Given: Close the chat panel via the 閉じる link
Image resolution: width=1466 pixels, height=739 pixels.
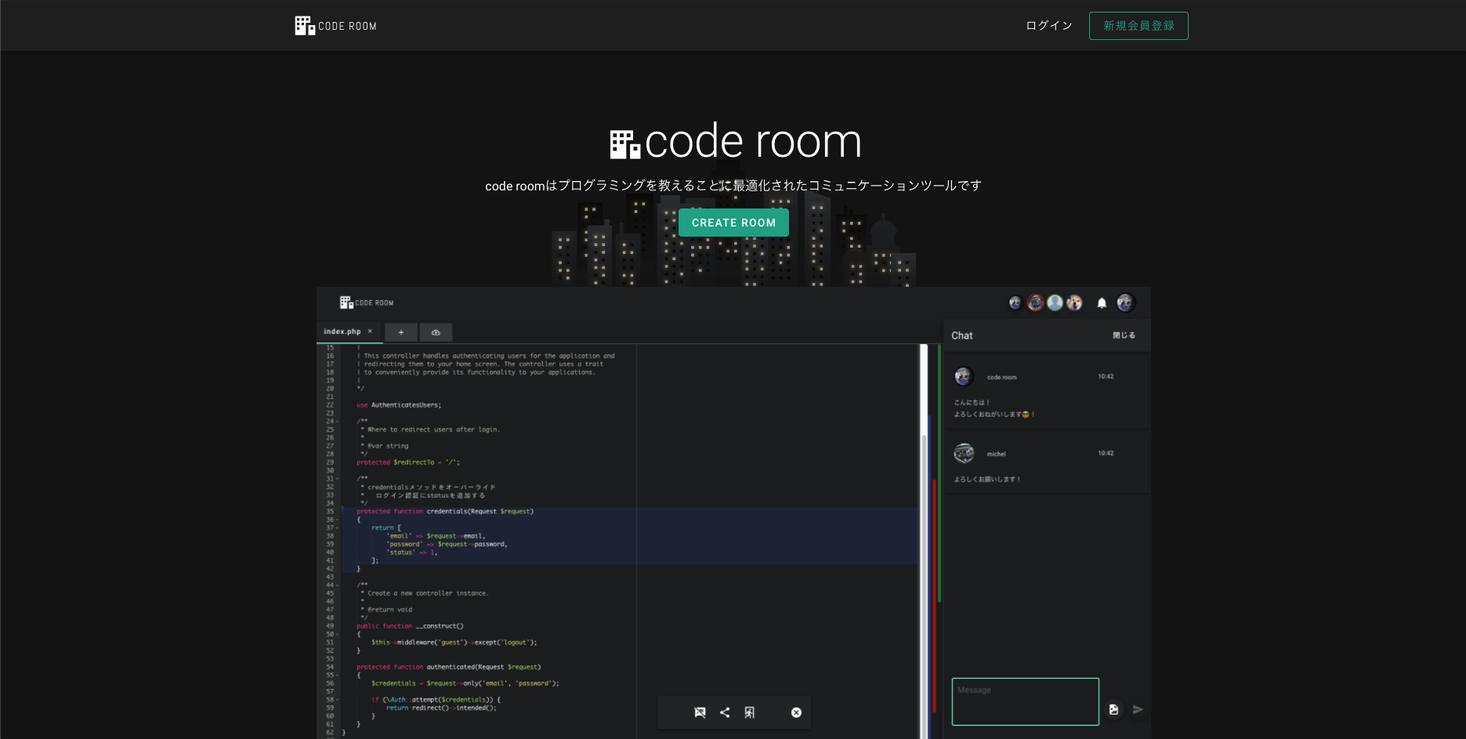Looking at the screenshot, I should point(1124,335).
